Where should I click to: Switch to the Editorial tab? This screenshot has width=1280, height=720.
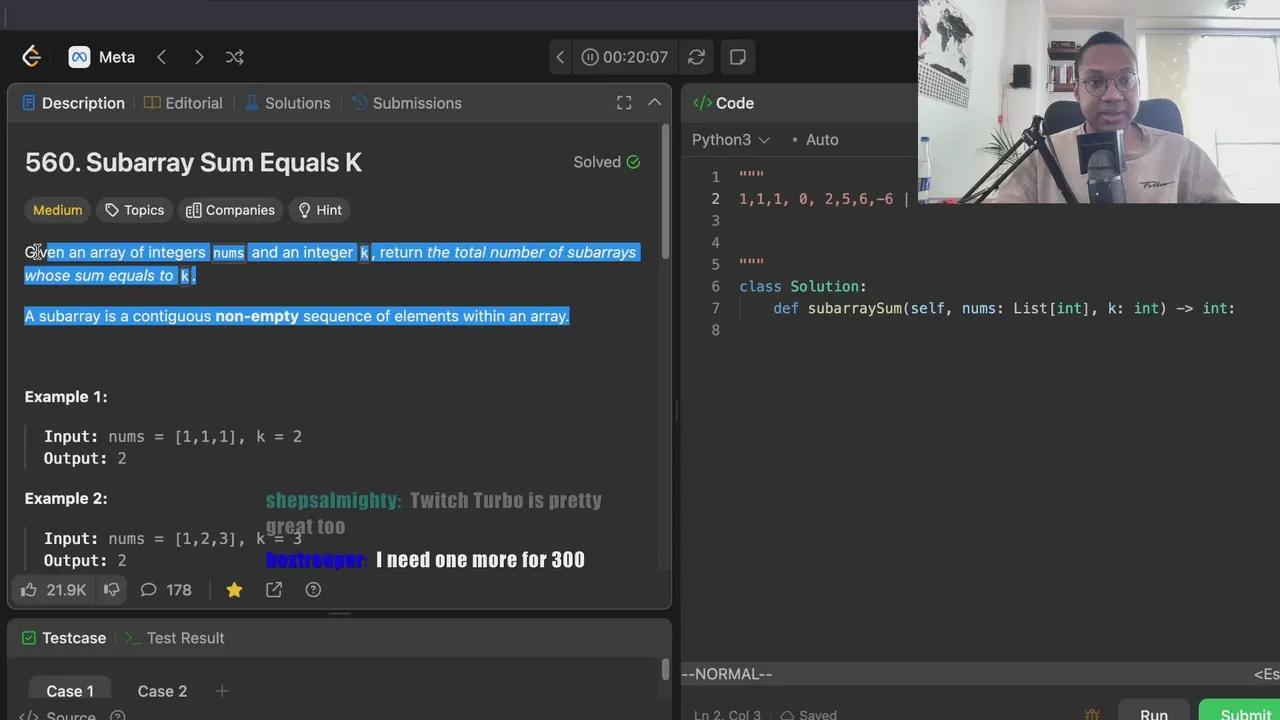(x=183, y=103)
